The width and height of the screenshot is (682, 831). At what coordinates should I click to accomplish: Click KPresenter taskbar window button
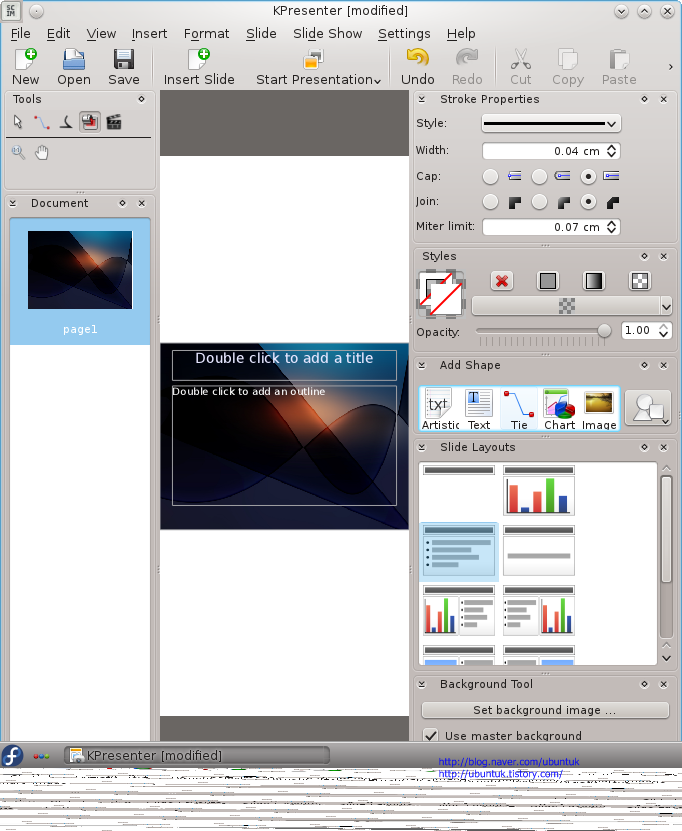(x=197, y=755)
